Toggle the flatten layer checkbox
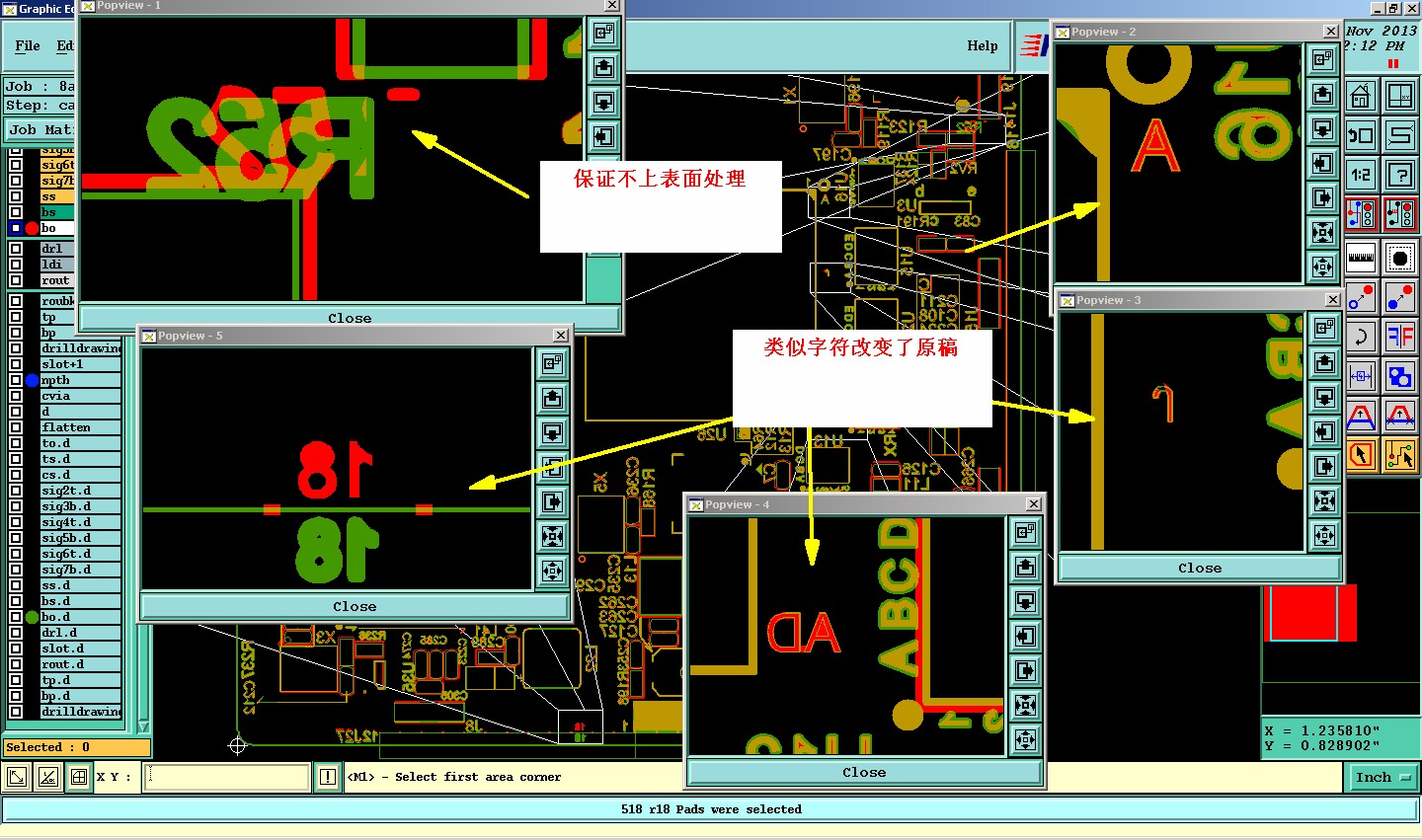 click(x=16, y=427)
